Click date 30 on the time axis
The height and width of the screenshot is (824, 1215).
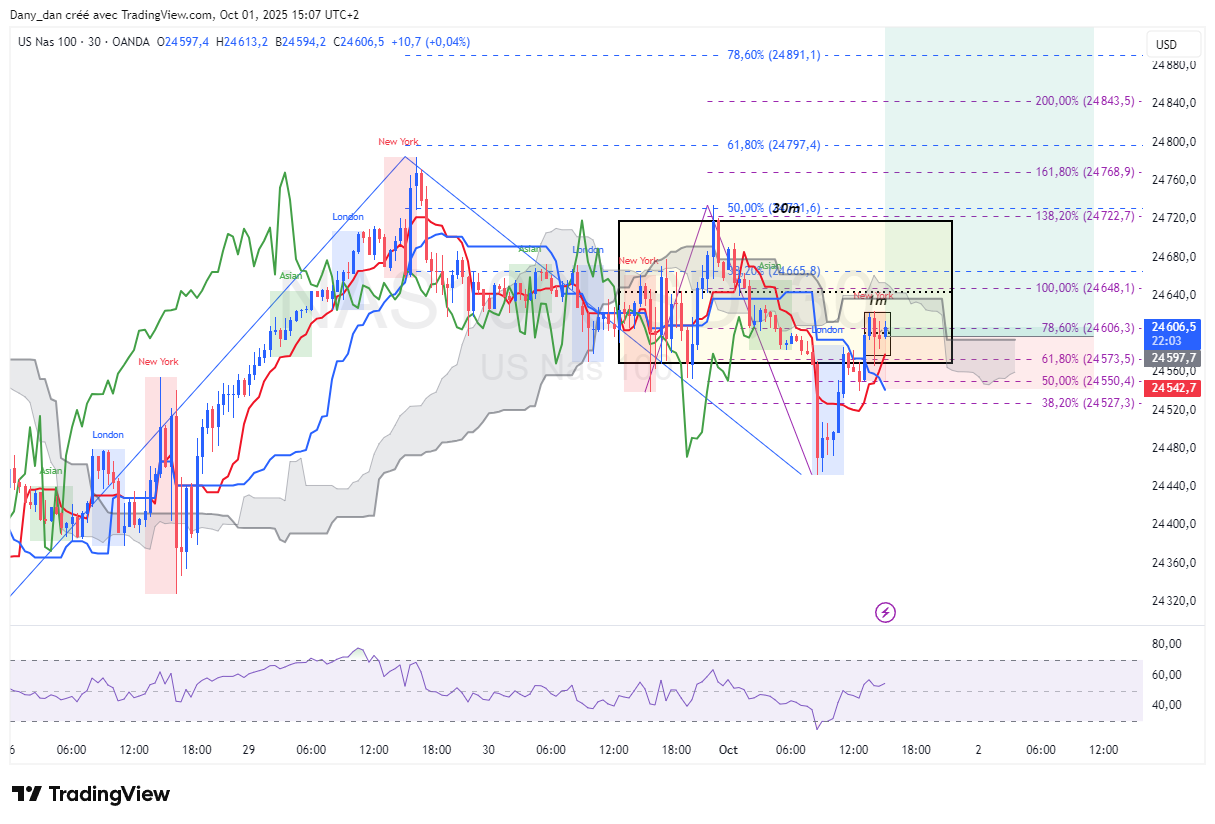click(489, 749)
